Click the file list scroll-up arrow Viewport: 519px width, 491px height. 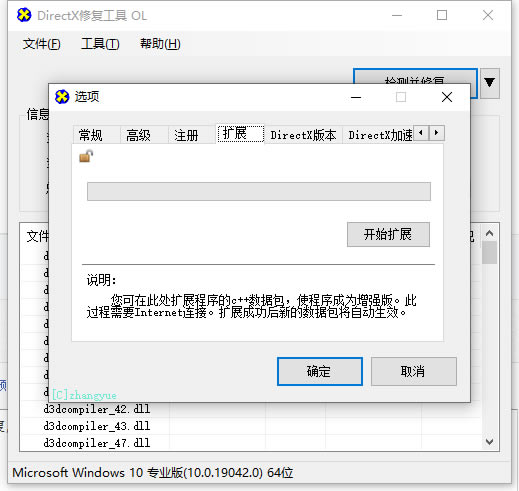tap(489, 233)
